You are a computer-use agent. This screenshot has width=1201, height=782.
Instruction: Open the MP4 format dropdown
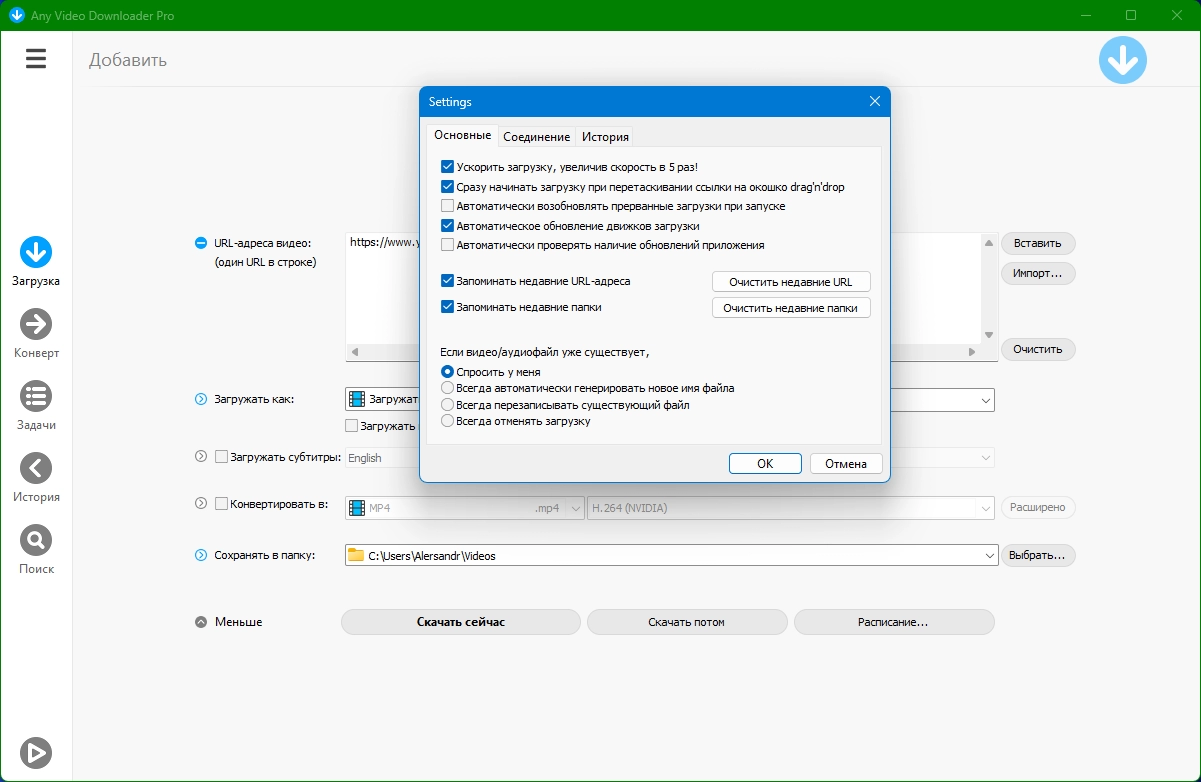click(575, 508)
